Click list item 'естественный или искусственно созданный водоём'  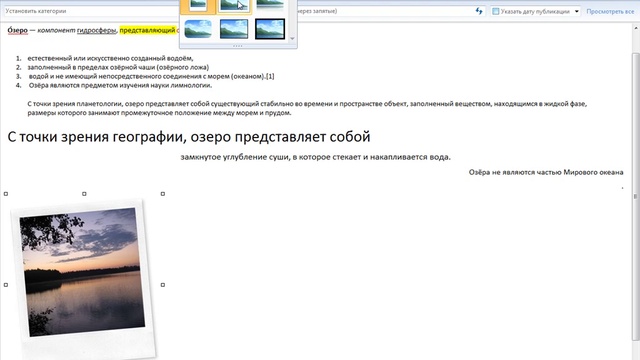(110, 58)
